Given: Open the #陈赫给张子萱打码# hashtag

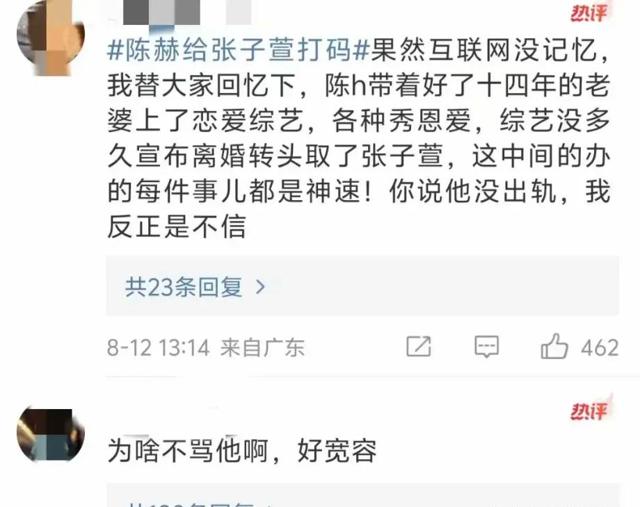Looking at the screenshot, I should click(238, 51).
